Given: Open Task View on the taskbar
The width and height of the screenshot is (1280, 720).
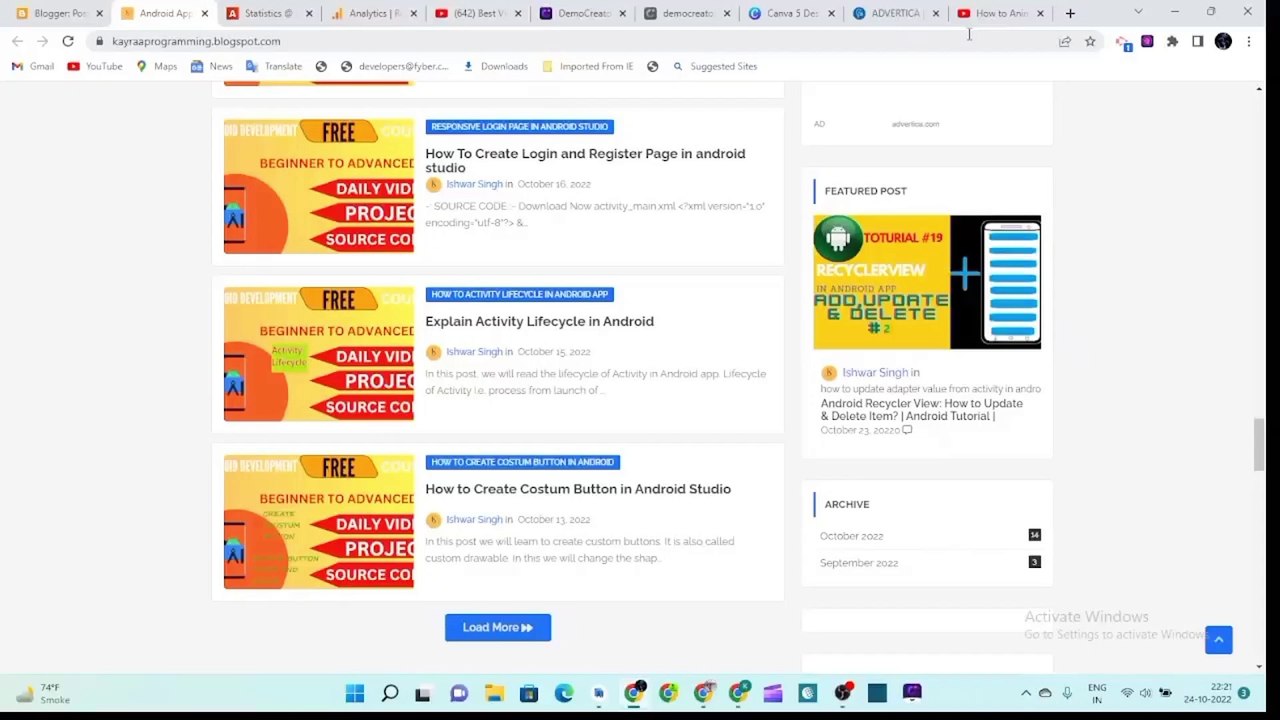Looking at the screenshot, I should pyautogui.click(x=423, y=693).
